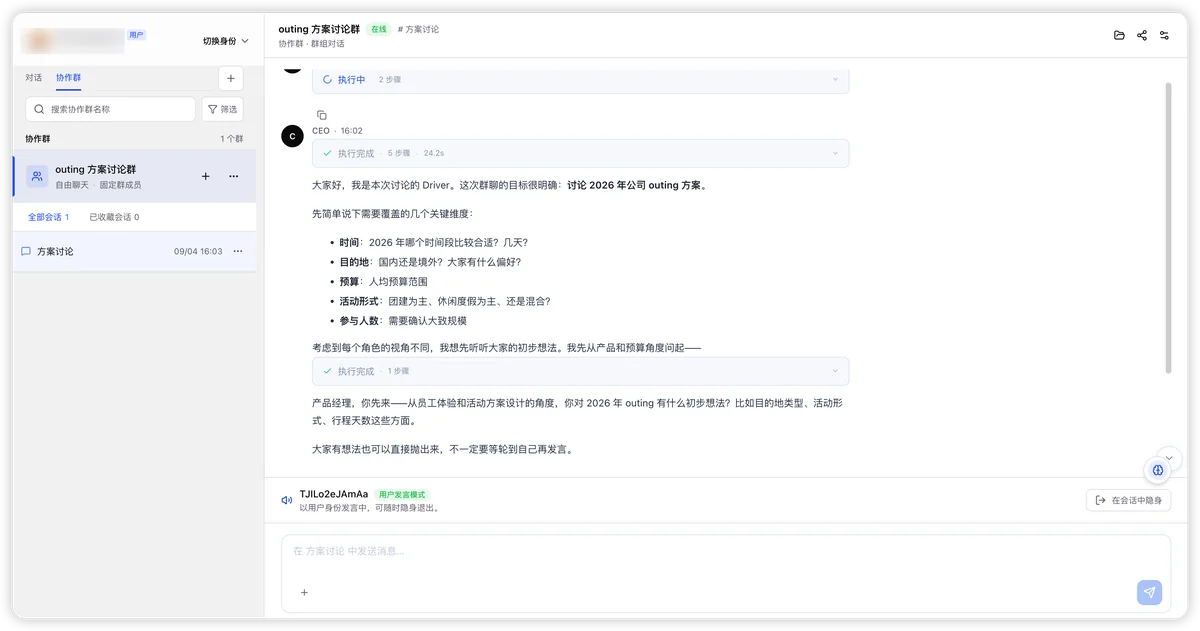This screenshot has width=1200, height=631.
Task: Click magnifier icon in group search box
Action: pos(39,109)
